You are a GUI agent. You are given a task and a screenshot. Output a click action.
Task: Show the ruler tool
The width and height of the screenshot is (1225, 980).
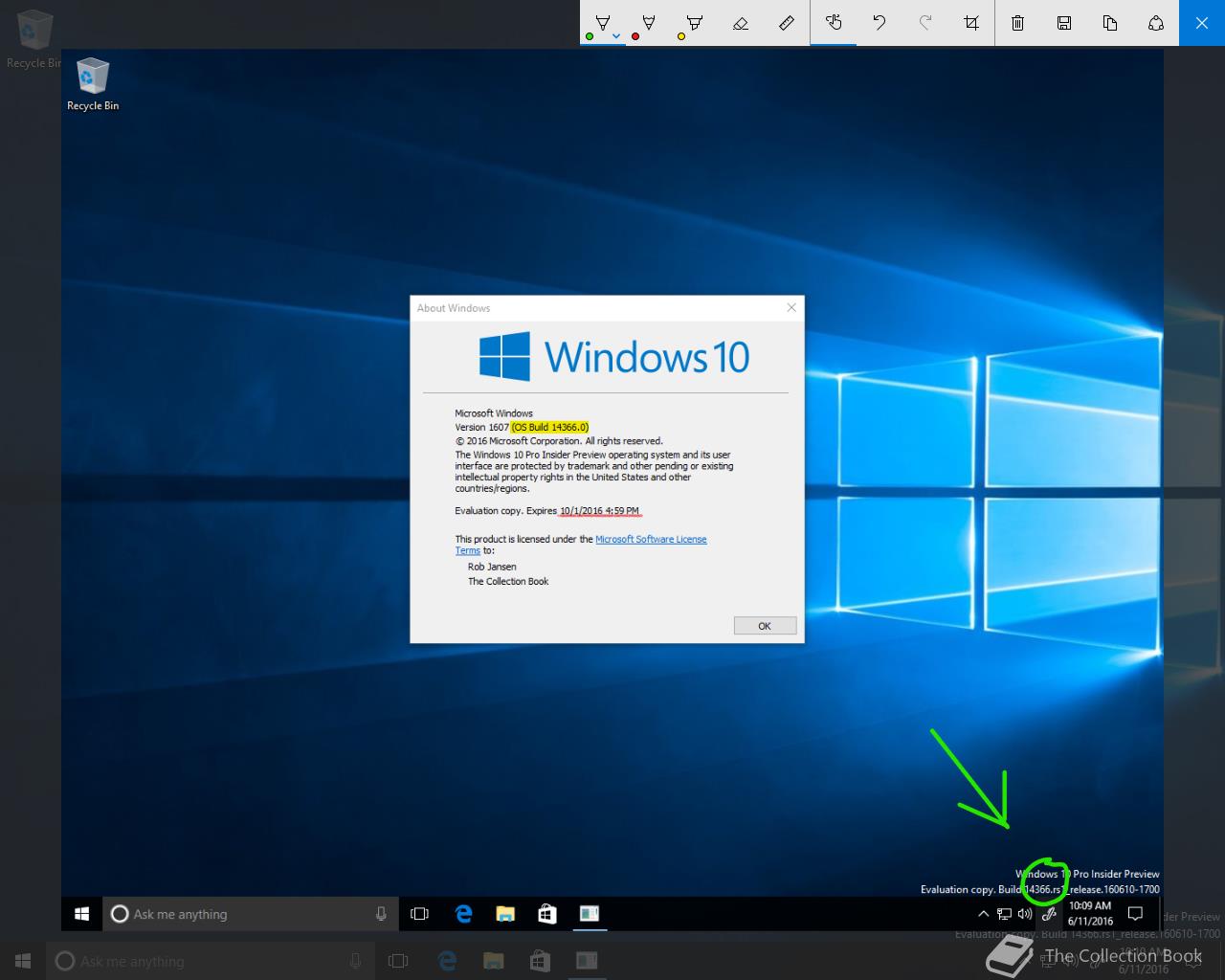click(787, 23)
